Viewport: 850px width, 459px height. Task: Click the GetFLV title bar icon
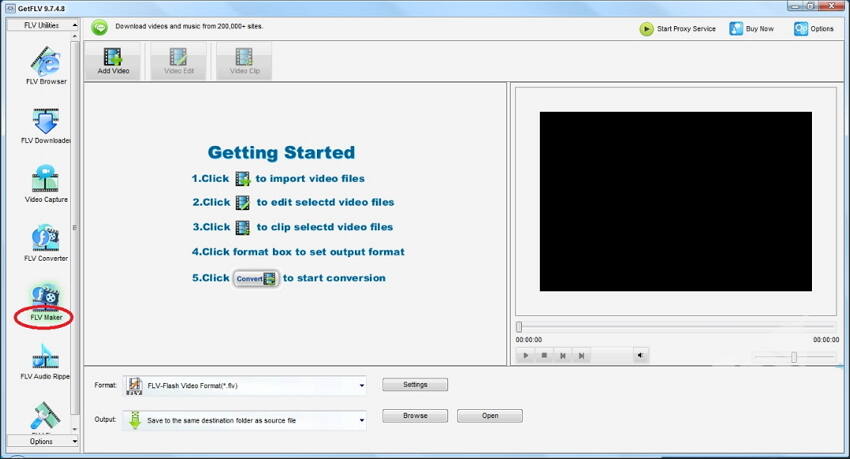click(x=10, y=8)
